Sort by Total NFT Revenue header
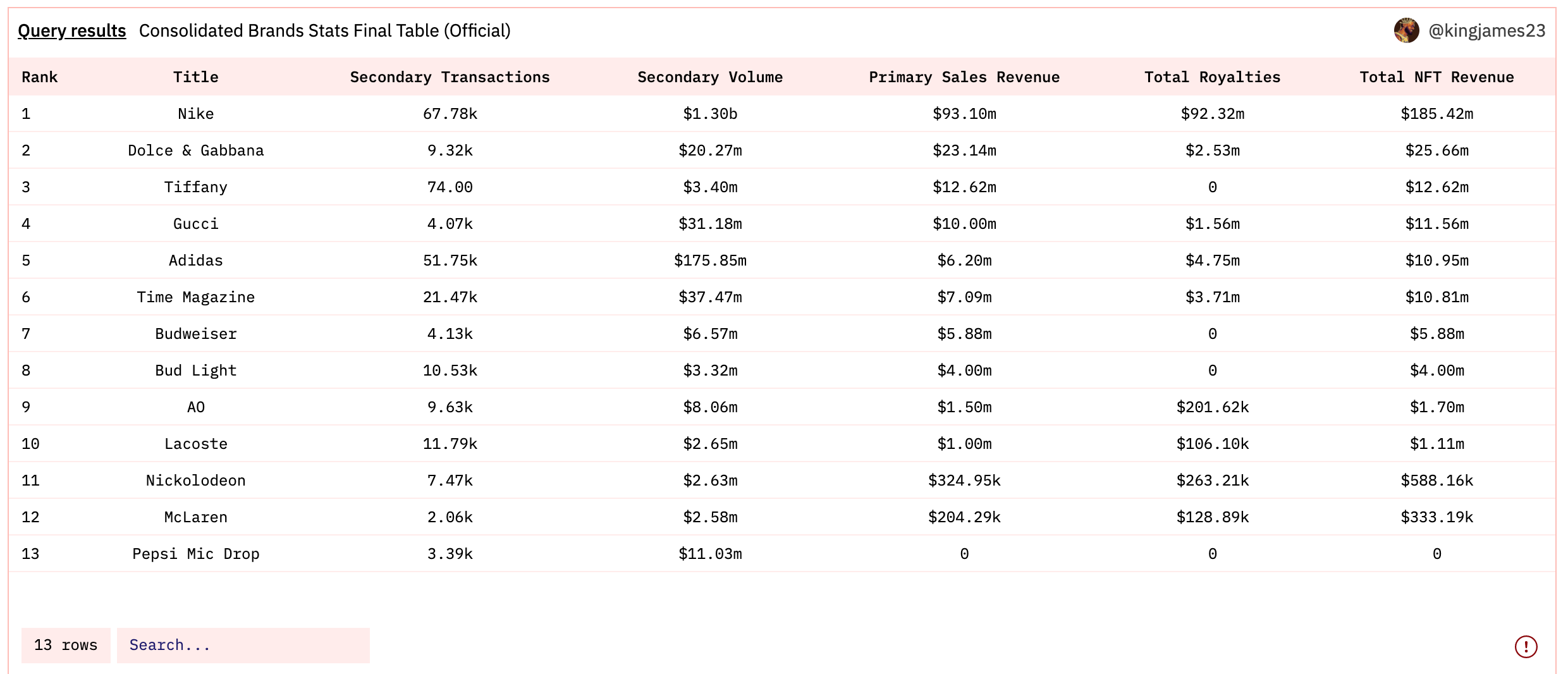1568x674 pixels. pyautogui.click(x=1436, y=77)
